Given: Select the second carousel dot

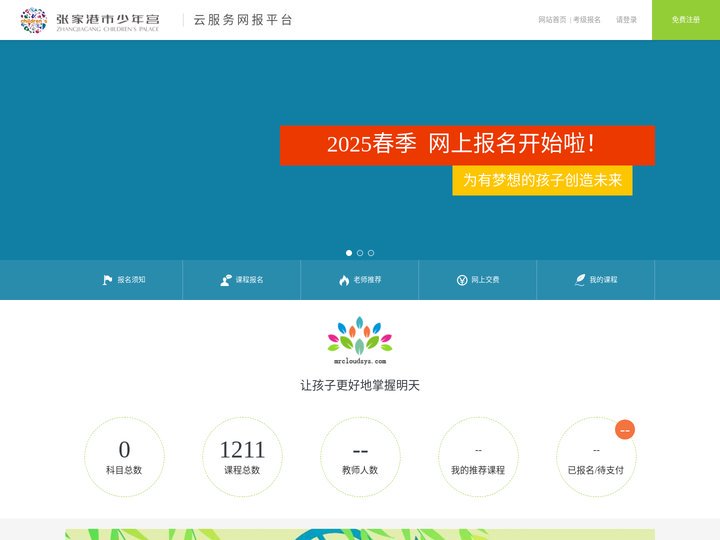Looking at the screenshot, I should [x=360, y=253].
